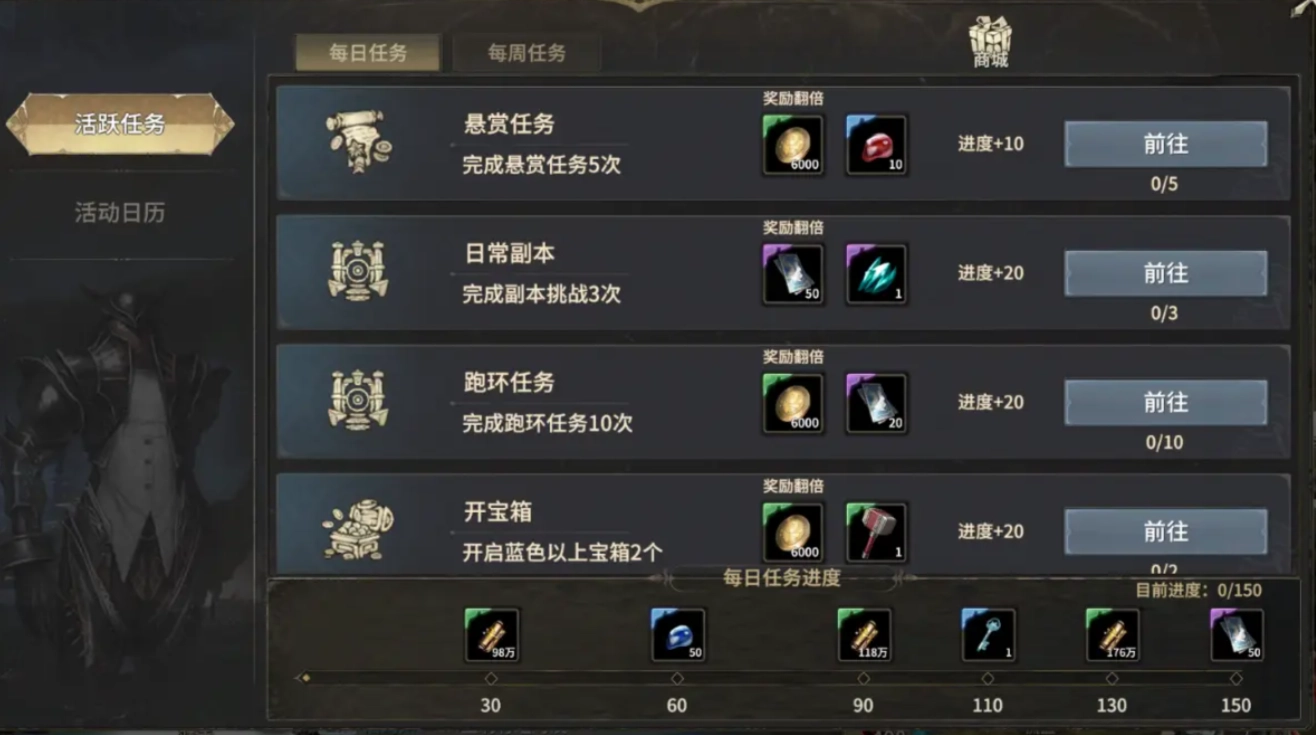Click the blue gem reward at milestone 60
Viewport: 1316px width, 735px height.
(678, 635)
